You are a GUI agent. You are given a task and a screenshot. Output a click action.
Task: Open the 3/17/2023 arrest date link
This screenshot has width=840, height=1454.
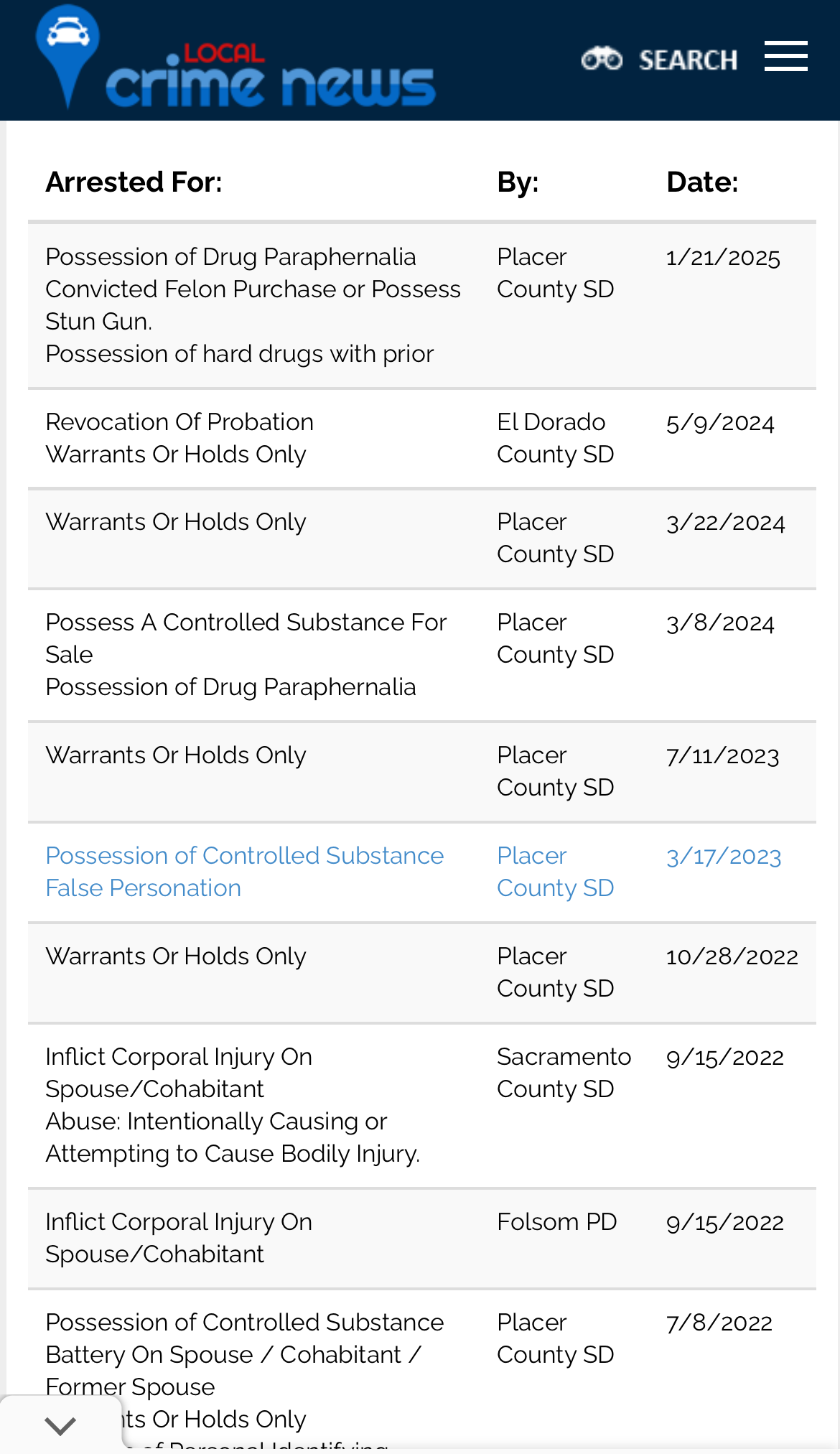723,857
